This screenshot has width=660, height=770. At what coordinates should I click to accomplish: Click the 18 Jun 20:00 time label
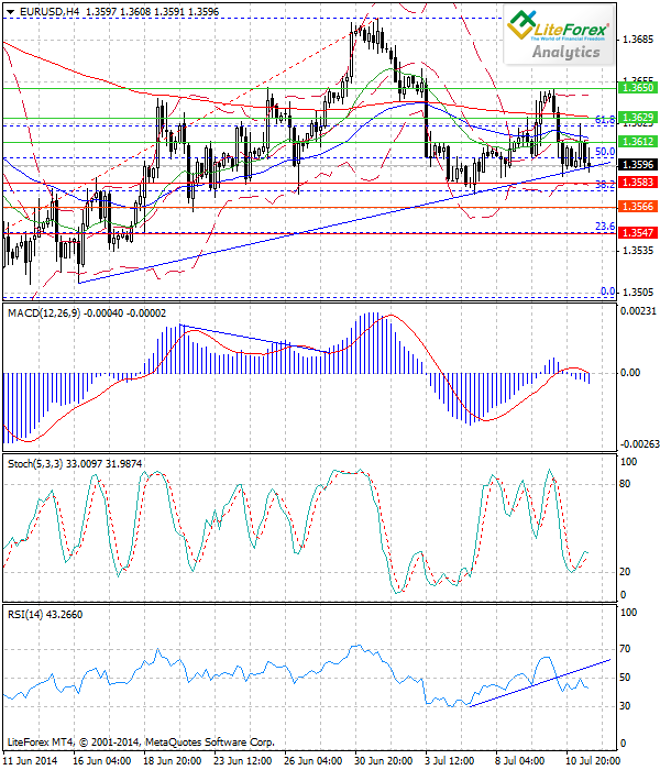pos(172,761)
